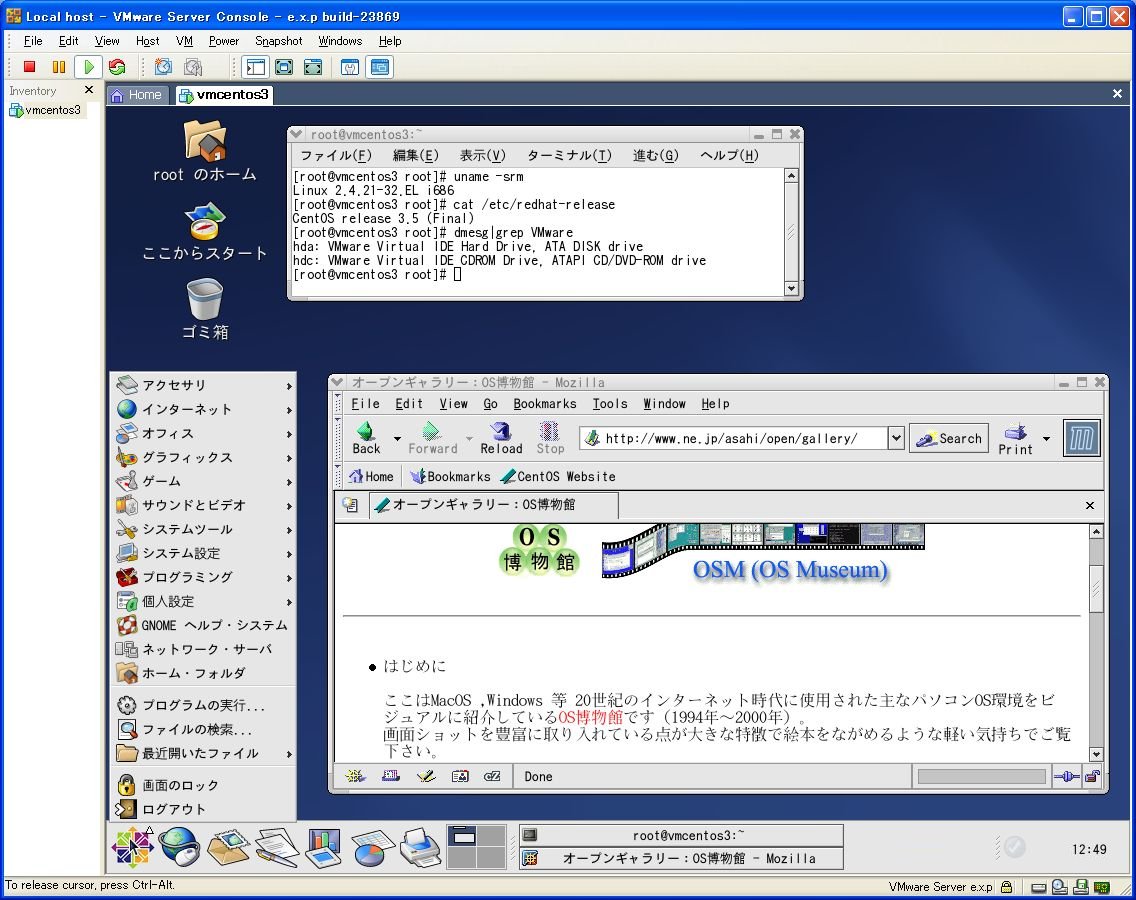Screen dimensions: 1136x900
Task: Click the Reset button in VMware toolbar
Action: click(117, 67)
